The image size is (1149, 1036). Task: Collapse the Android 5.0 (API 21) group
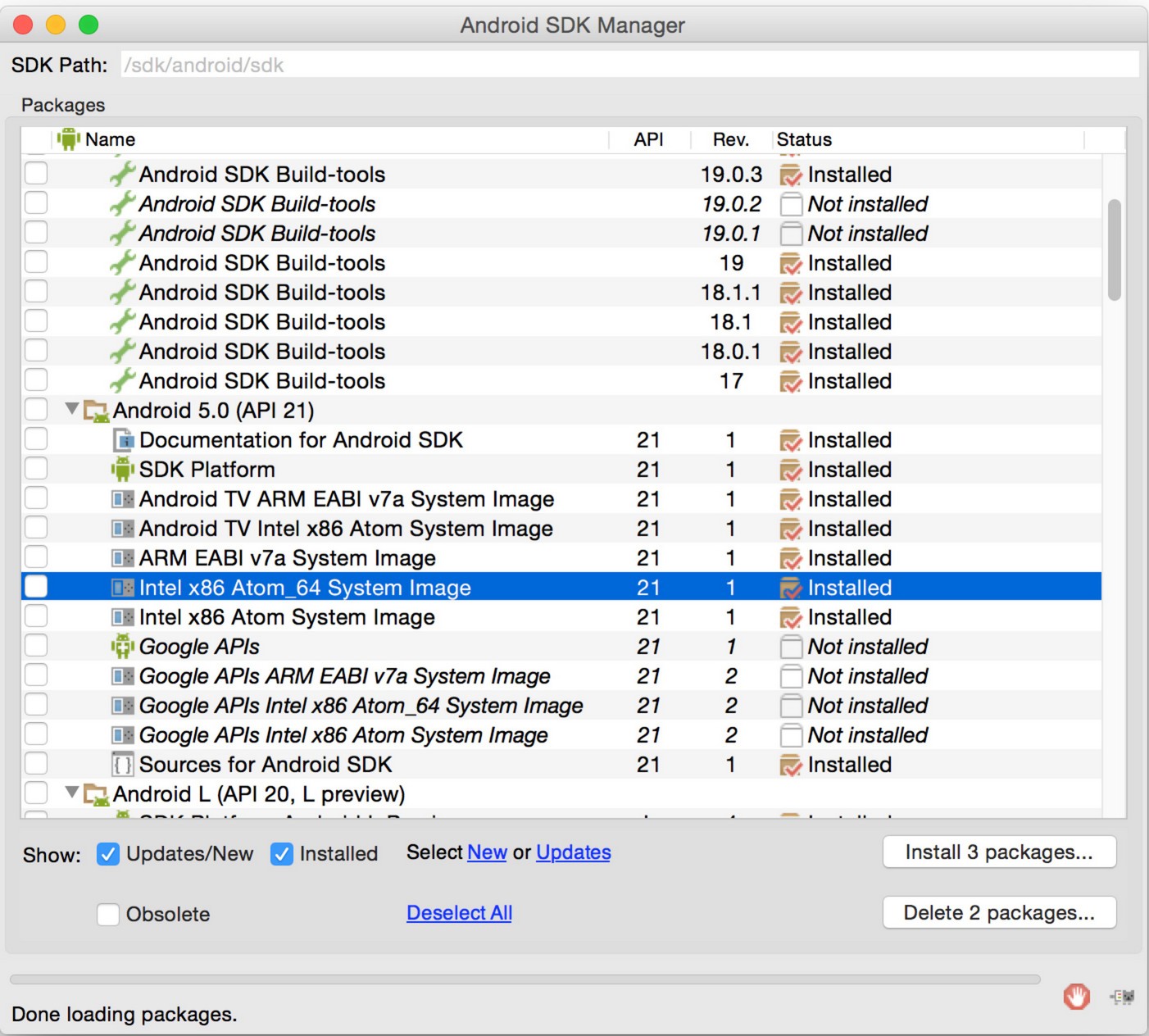coord(72,408)
